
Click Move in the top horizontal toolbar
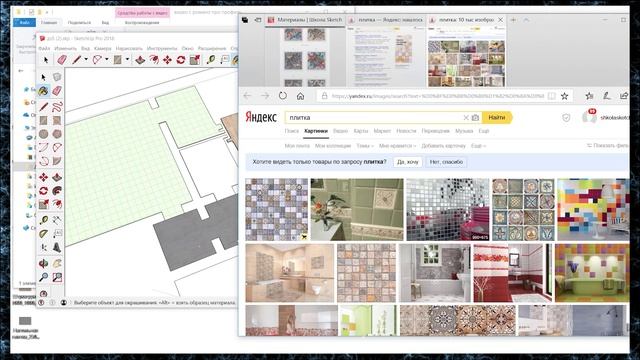pyautogui.click(x=167, y=60)
